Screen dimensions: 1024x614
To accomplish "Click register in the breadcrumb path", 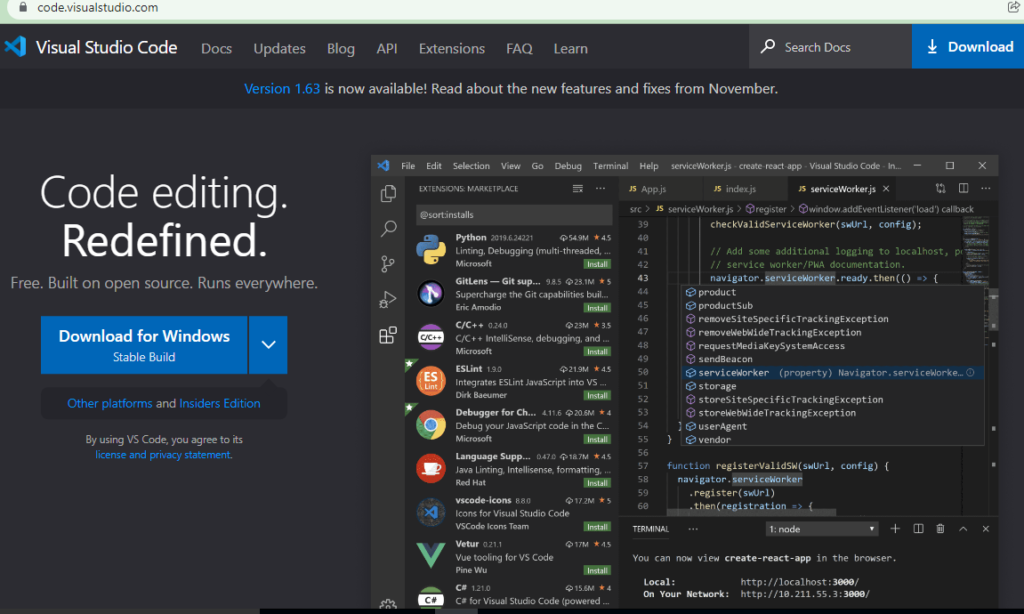I will 771,209.
